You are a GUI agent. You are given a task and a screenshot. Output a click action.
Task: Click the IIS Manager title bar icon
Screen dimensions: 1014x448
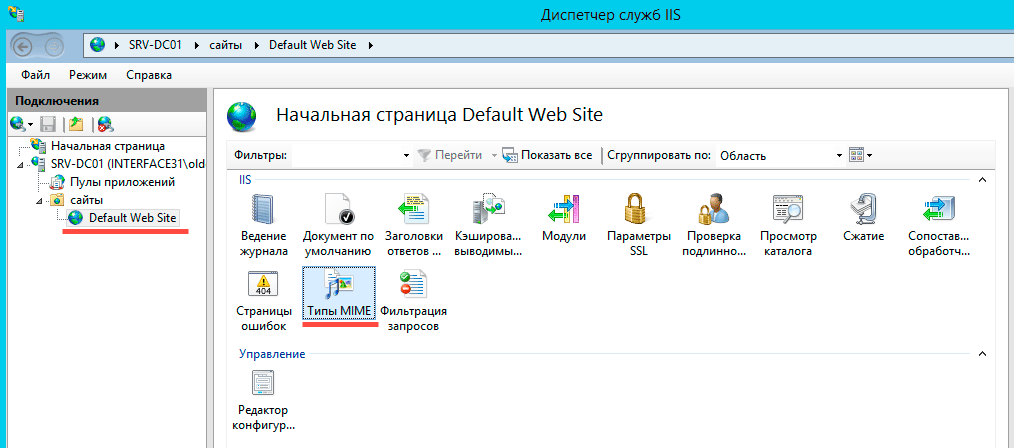15,14
